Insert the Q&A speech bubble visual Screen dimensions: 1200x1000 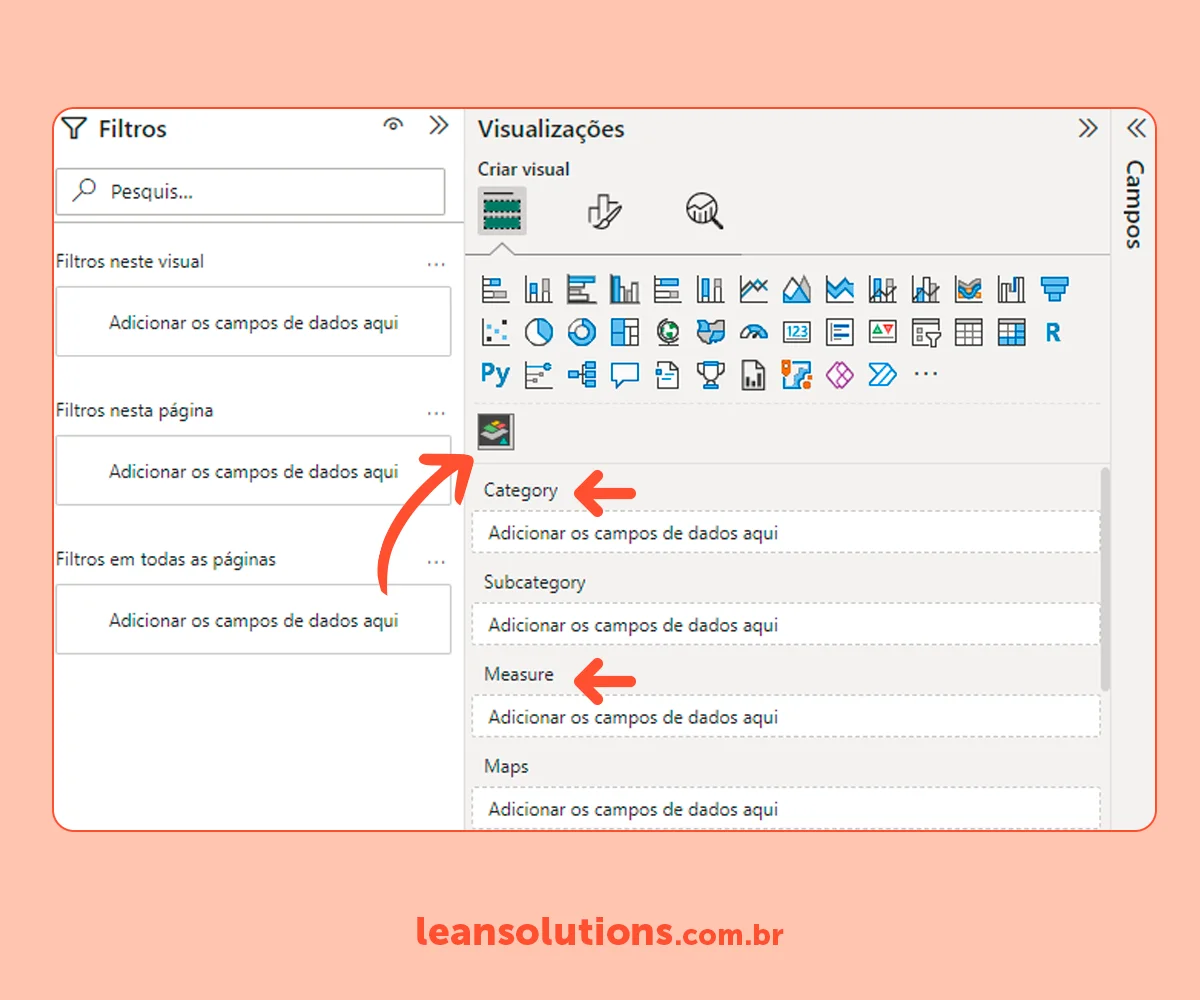click(x=624, y=375)
